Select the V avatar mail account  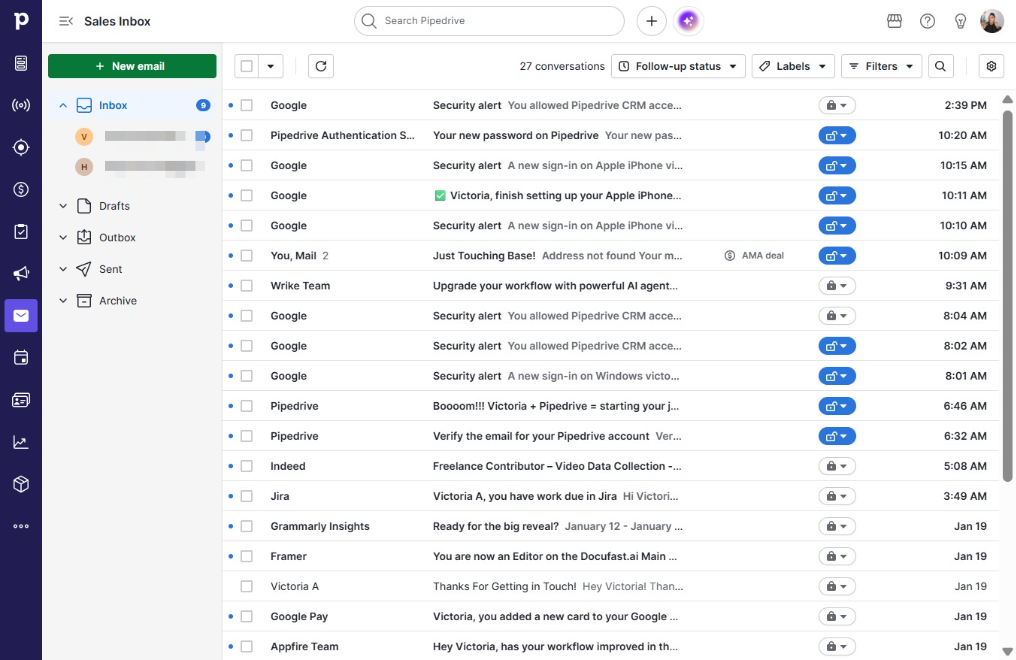tap(84, 137)
